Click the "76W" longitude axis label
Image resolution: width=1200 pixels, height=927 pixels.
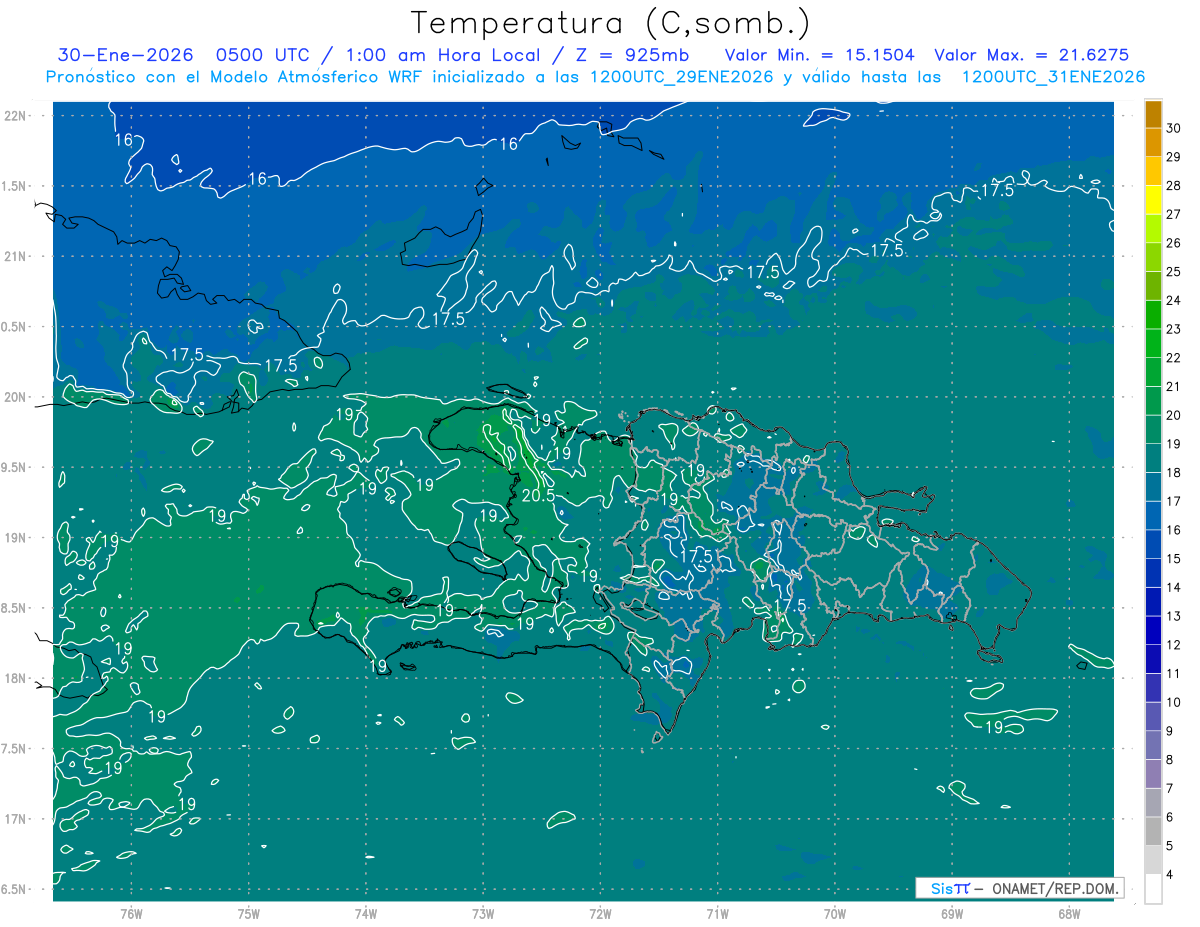(x=131, y=914)
